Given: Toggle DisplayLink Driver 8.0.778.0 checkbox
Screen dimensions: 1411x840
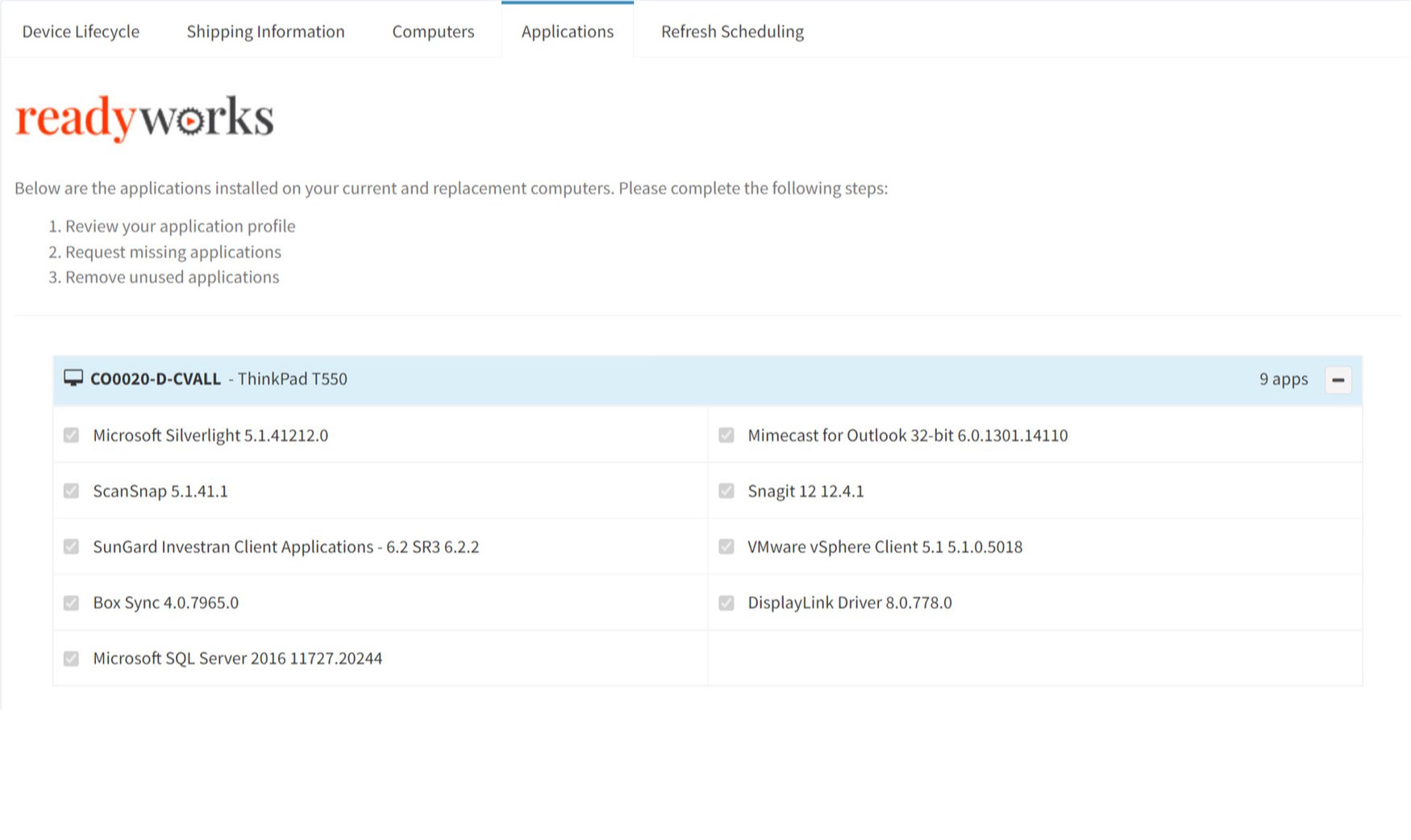Looking at the screenshot, I should point(726,603).
